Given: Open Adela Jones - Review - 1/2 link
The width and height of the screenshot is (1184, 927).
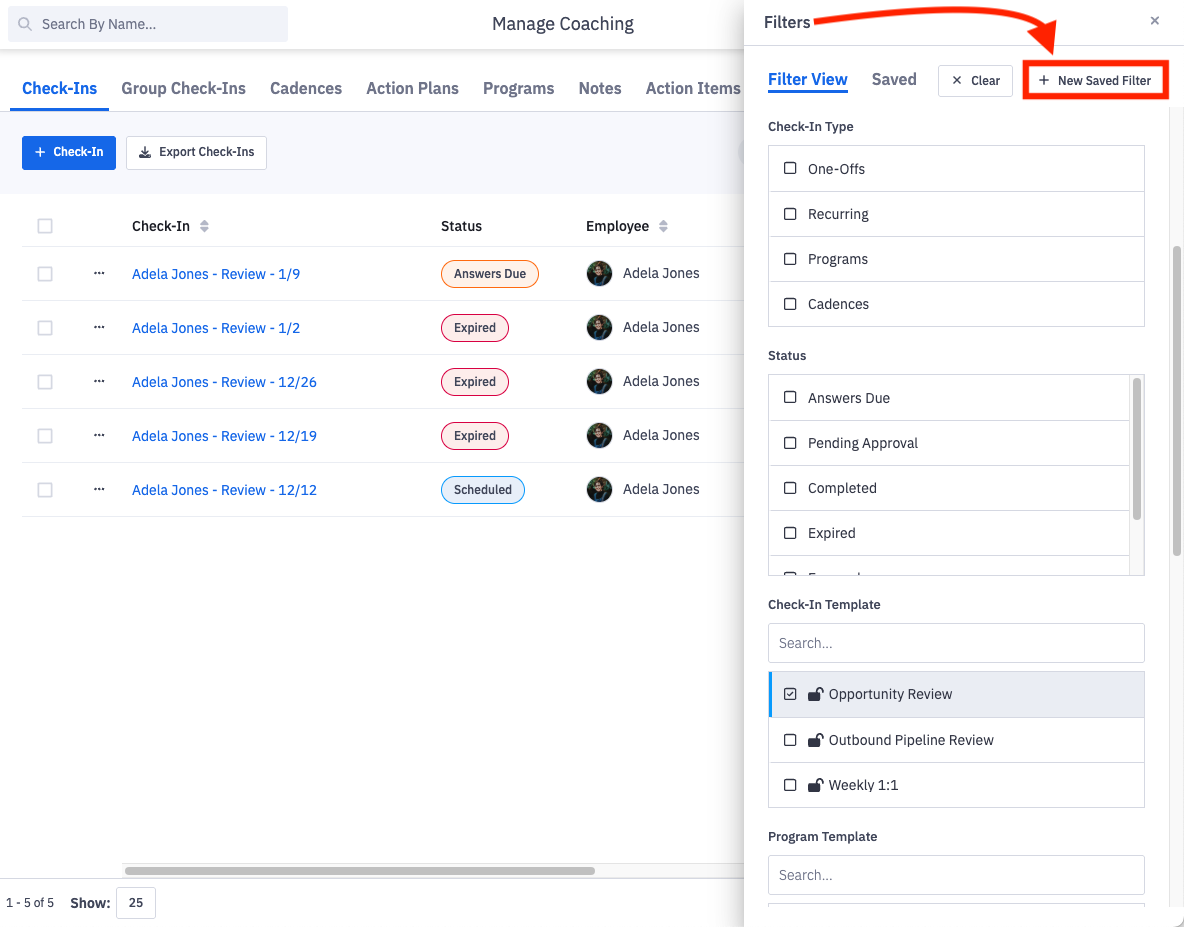Looking at the screenshot, I should 216,328.
